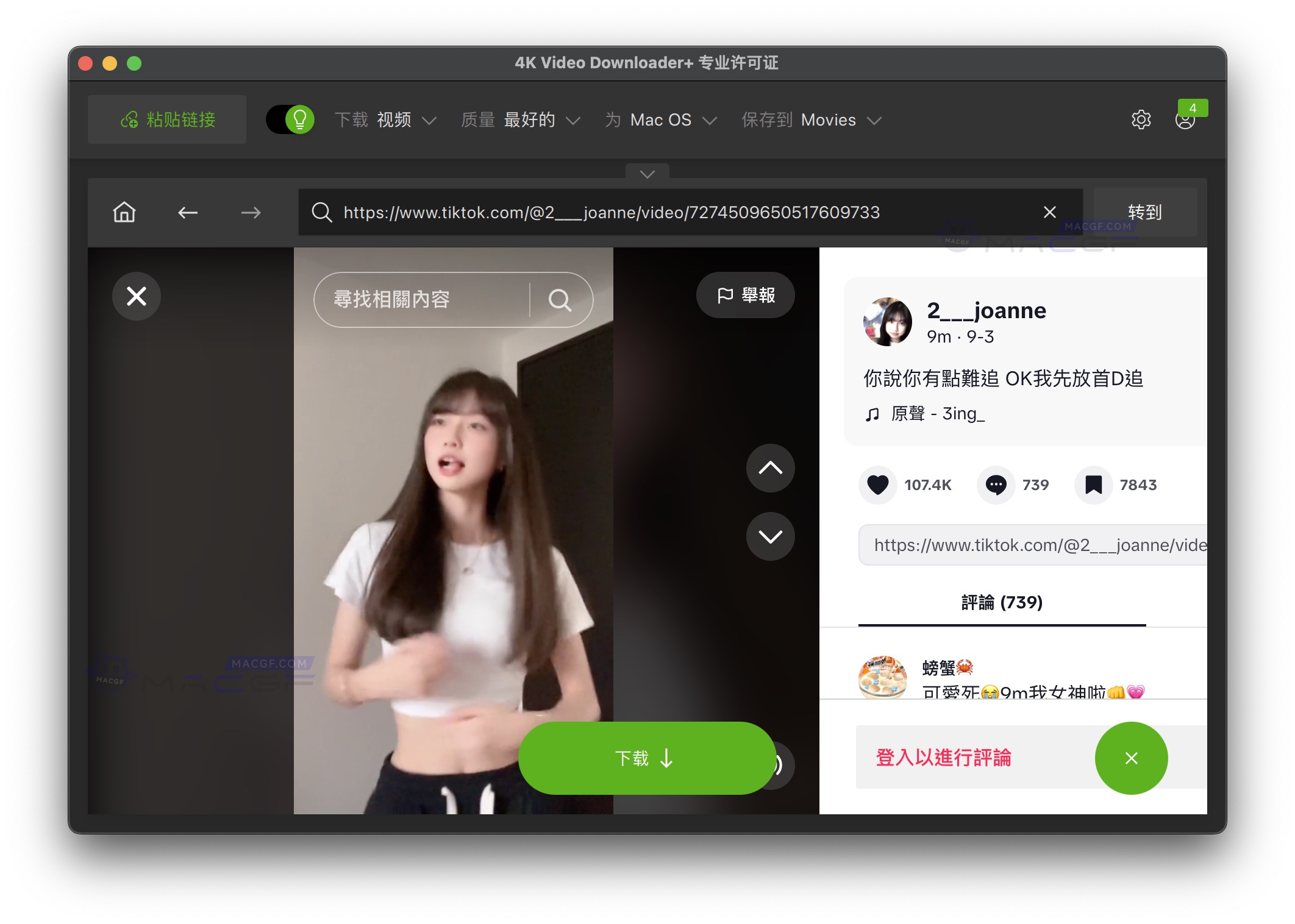This screenshot has width=1295, height=924.
Task: Open the settings gear
Action: pos(1140,119)
